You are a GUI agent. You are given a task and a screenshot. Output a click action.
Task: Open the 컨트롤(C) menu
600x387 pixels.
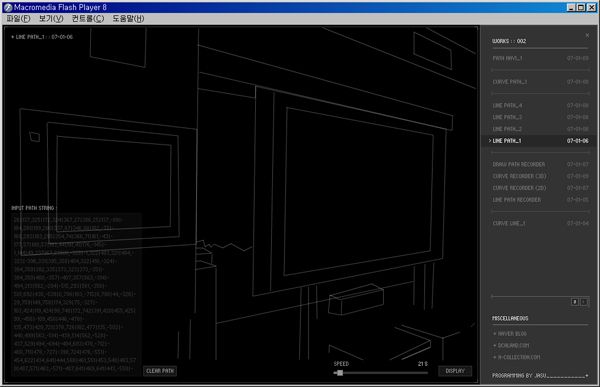click(88, 18)
